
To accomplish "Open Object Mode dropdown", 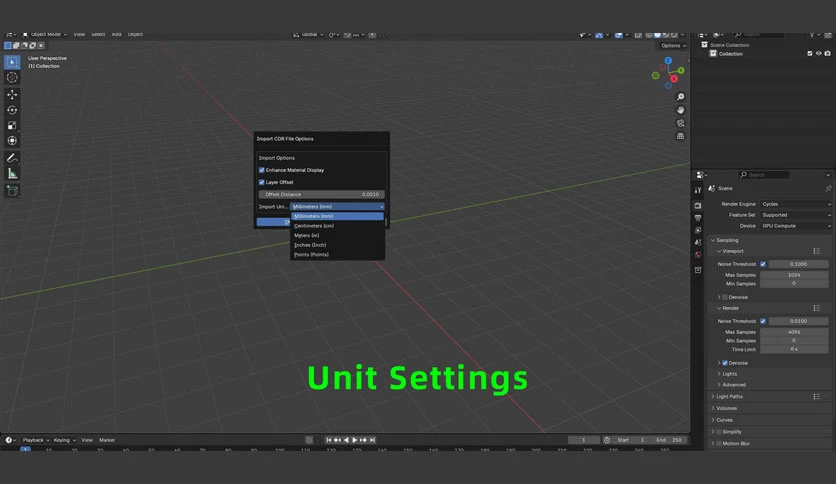I will (x=44, y=34).
